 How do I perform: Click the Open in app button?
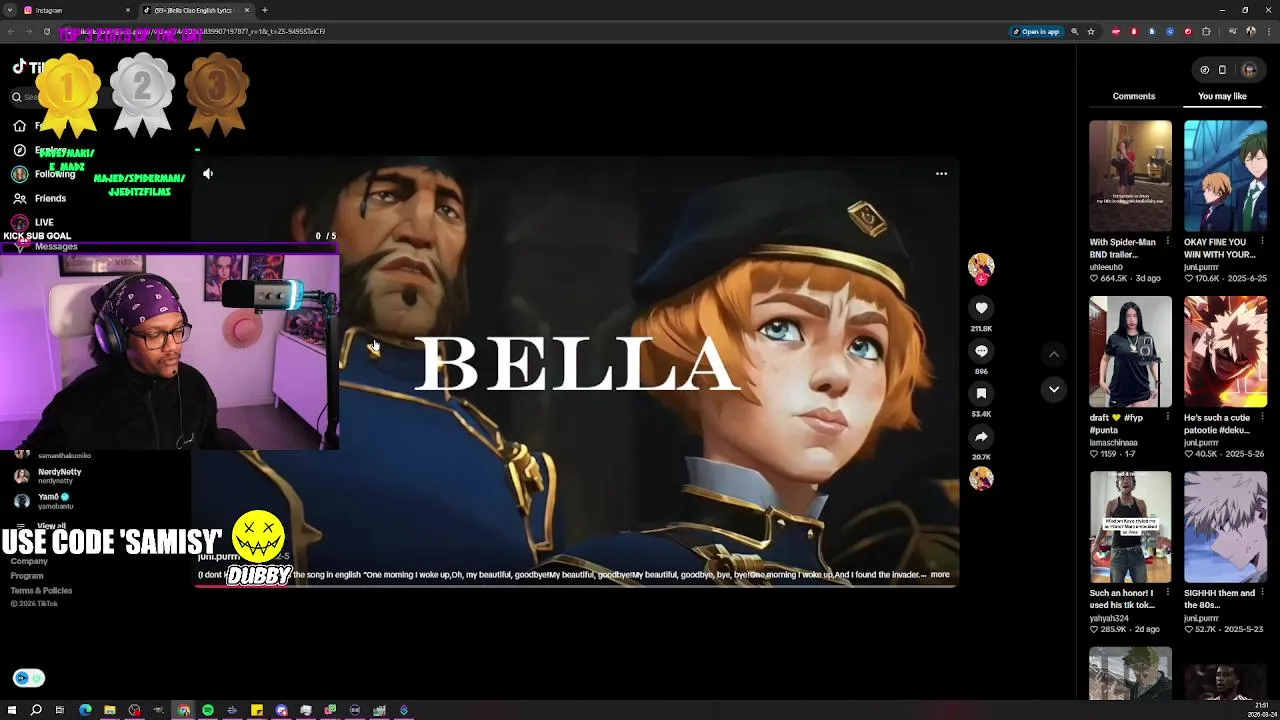pos(1036,31)
